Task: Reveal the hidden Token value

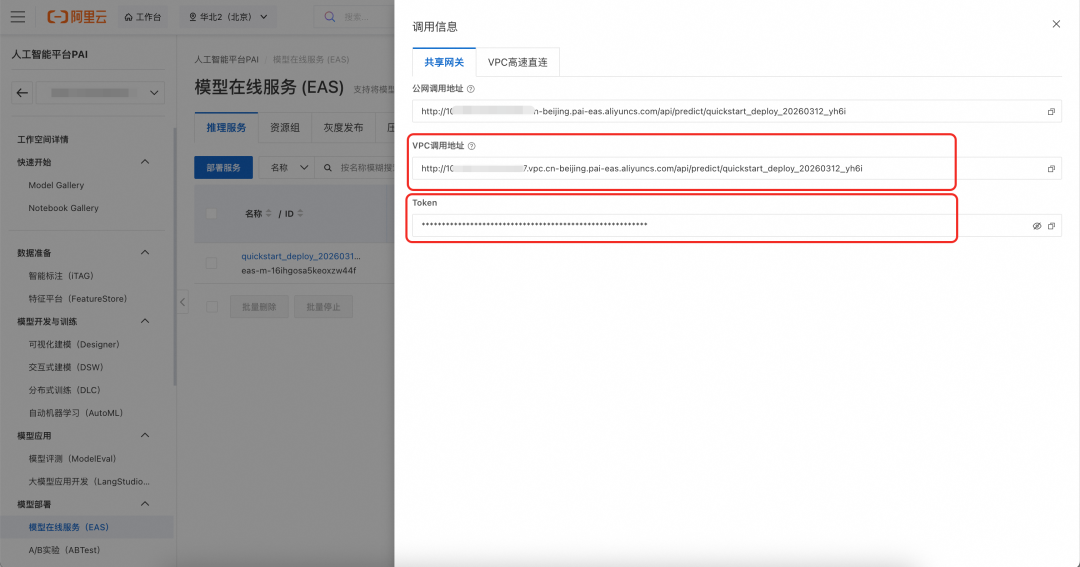Action: click(1037, 226)
